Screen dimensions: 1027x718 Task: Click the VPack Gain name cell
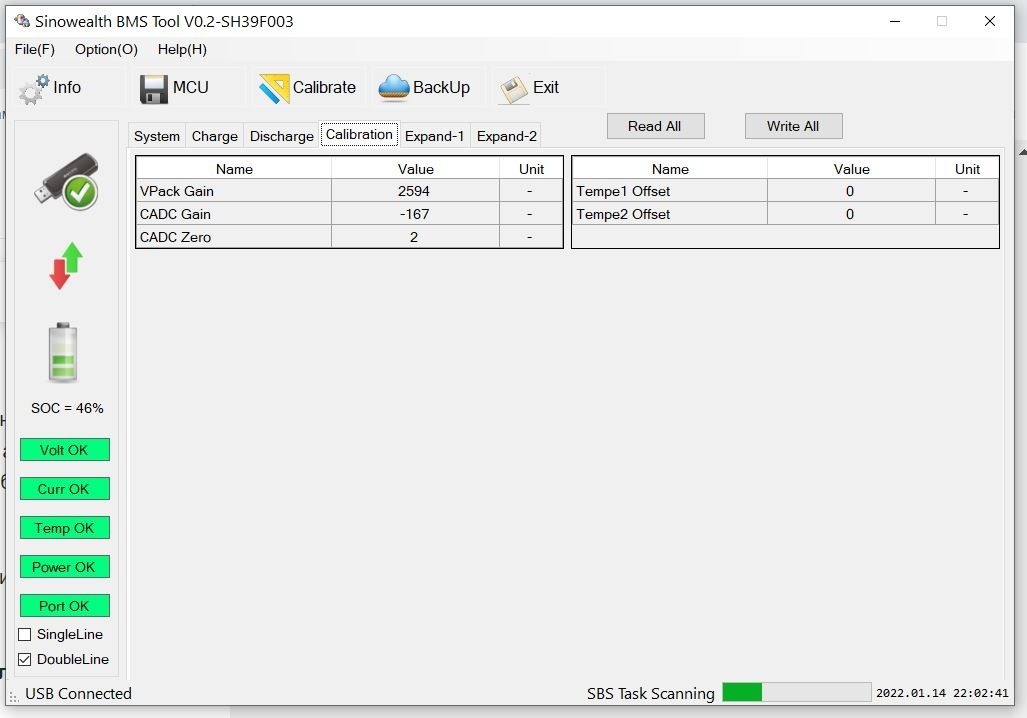(x=234, y=191)
